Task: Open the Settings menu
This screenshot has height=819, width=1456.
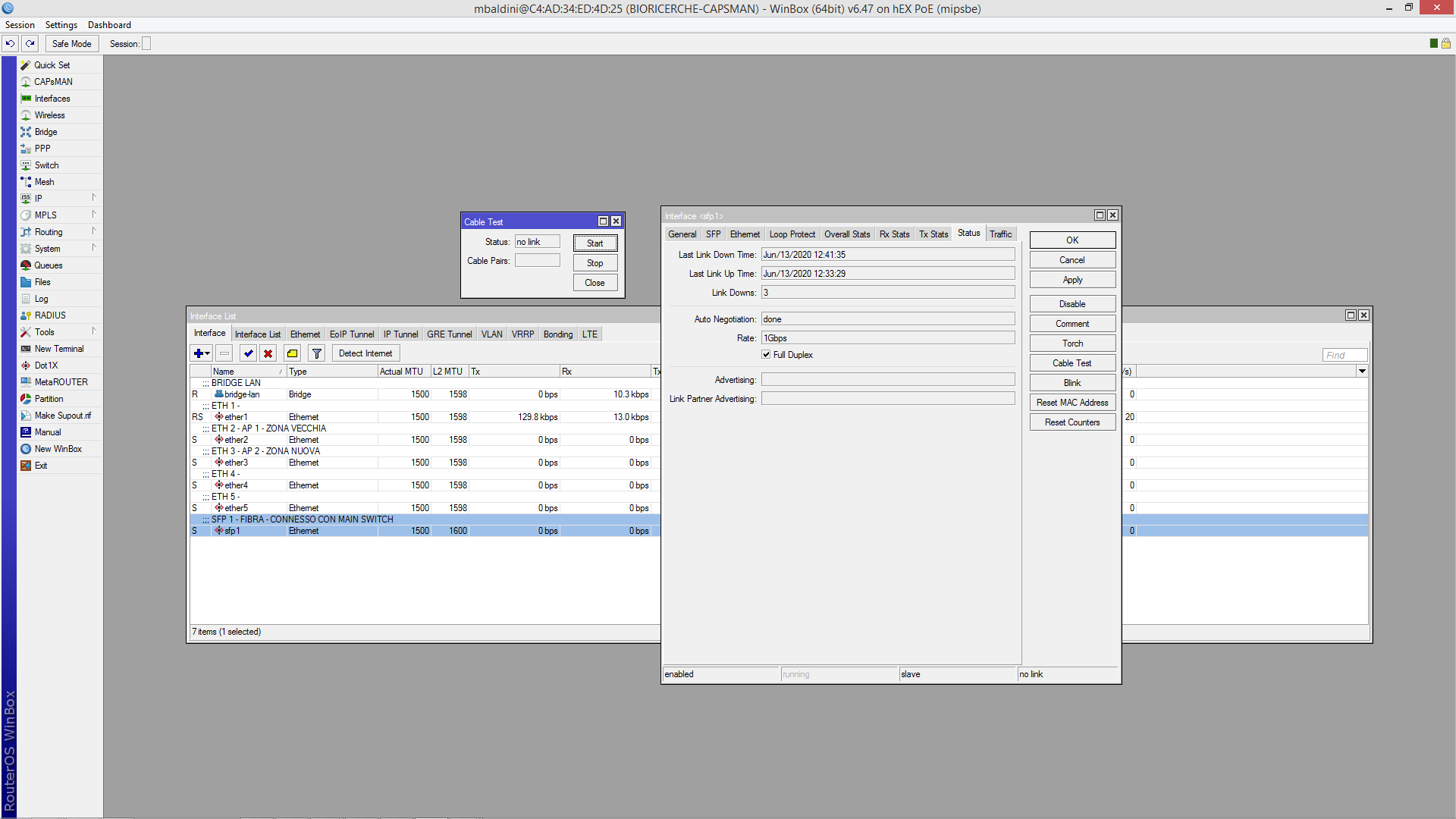Action: tap(61, 25)
